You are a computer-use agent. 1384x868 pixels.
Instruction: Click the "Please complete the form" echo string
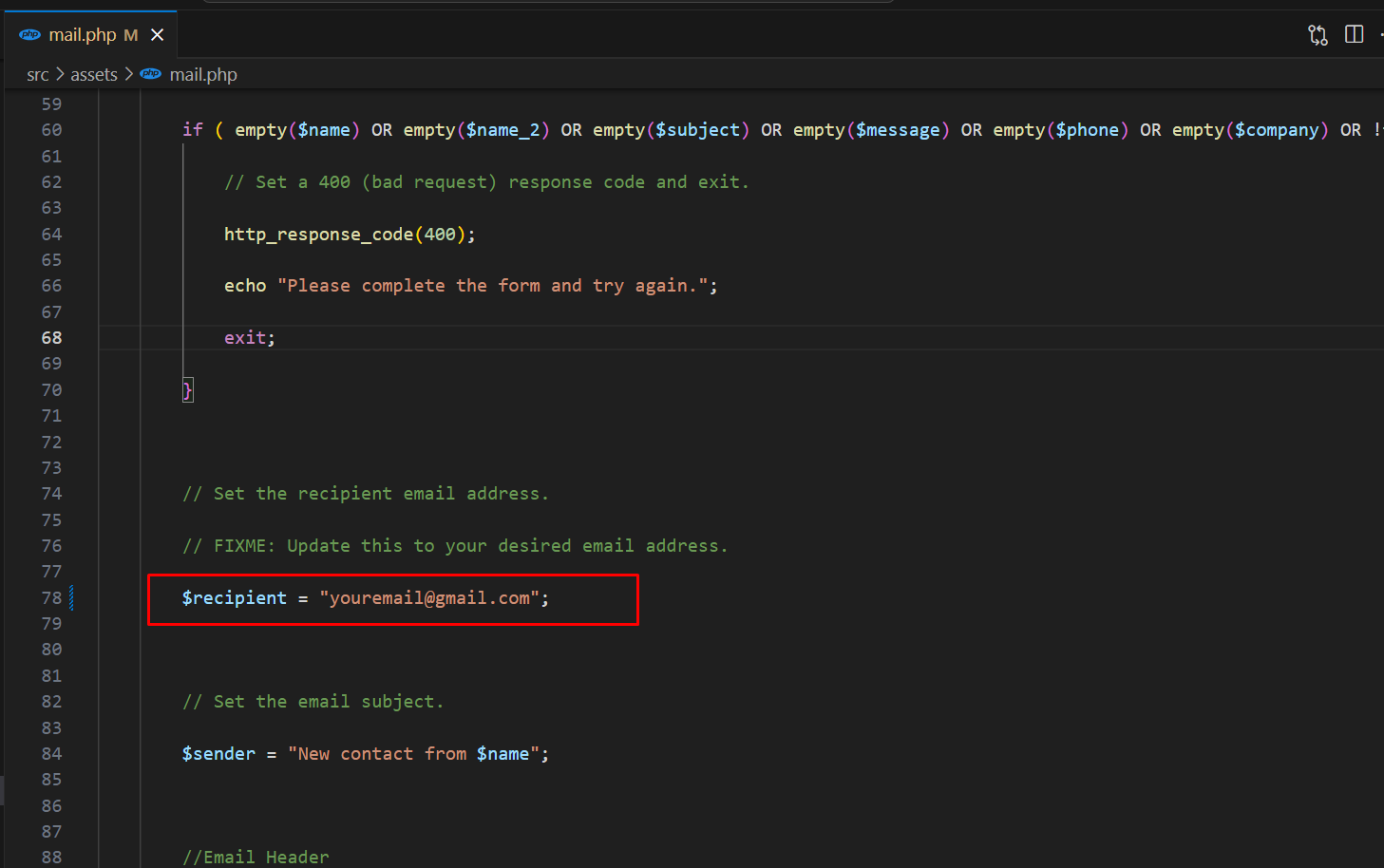[x=493, y=286]
